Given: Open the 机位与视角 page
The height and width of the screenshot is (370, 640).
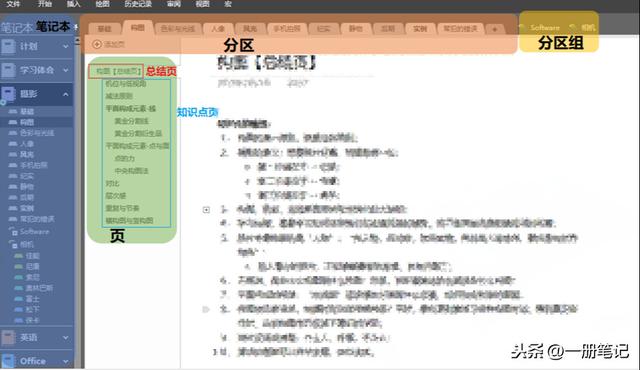Looking at the screenshot, I should click(125, 84).
